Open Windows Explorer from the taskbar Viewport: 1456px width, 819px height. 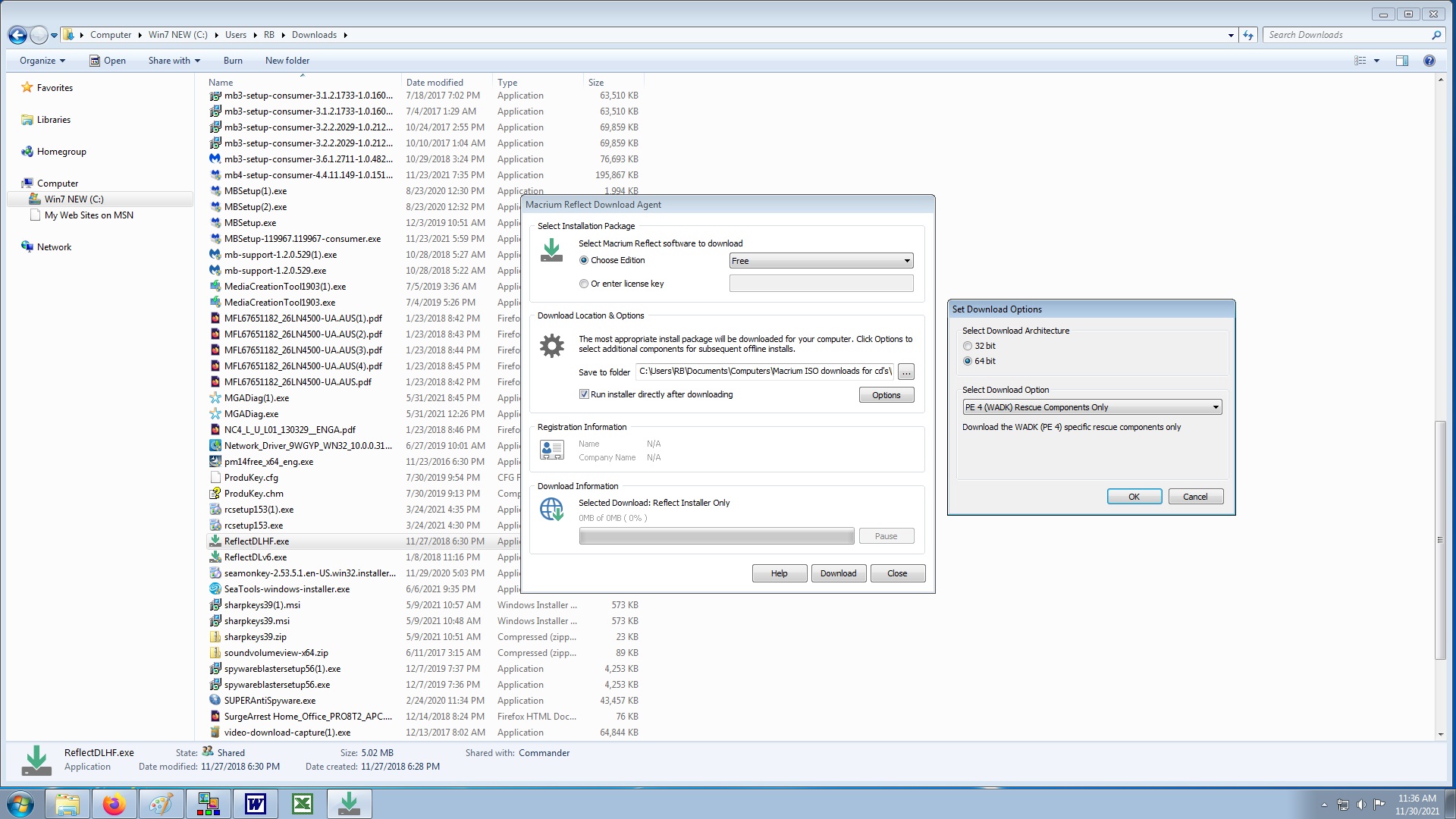[x=67, y=804]
